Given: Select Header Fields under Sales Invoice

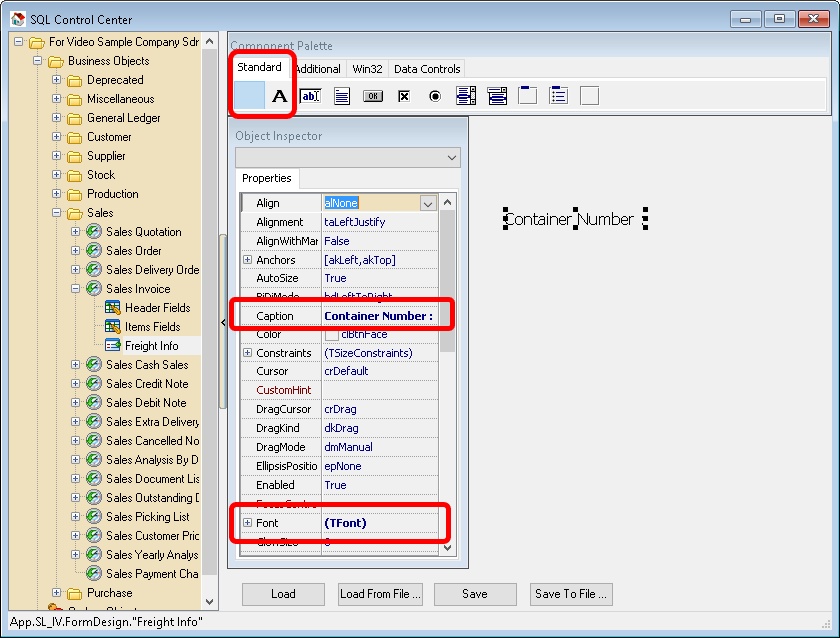Looking at the screenshot, I should (x=157, y=308).
